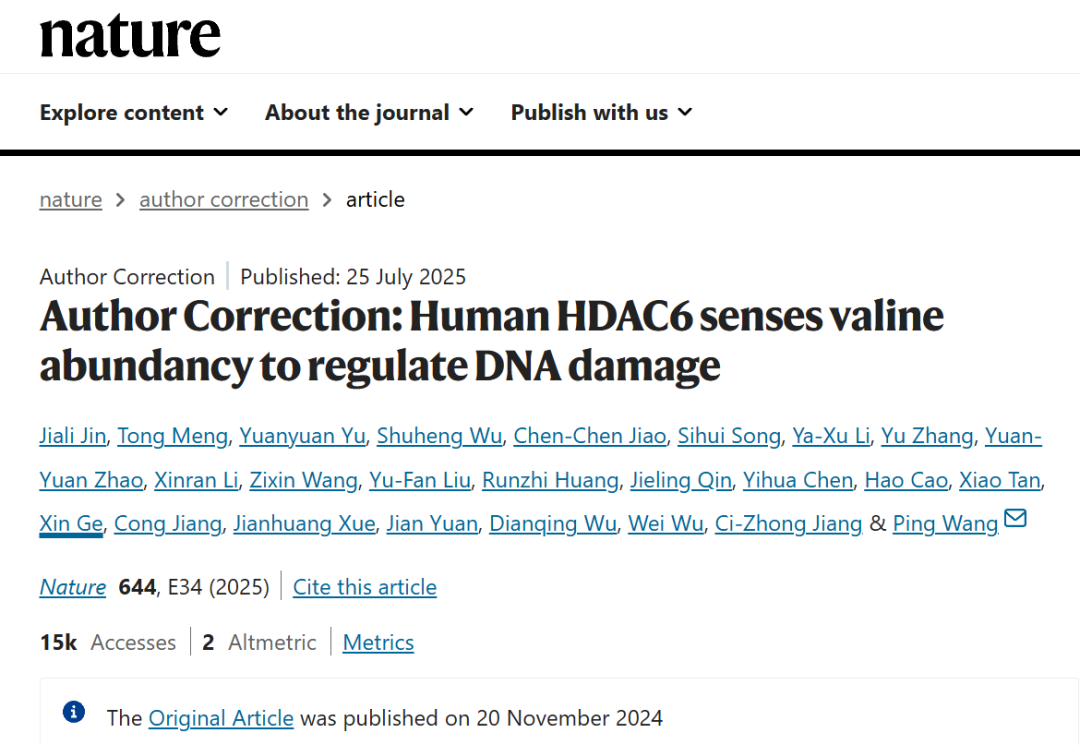Open the About the journal dropdown

369,113
